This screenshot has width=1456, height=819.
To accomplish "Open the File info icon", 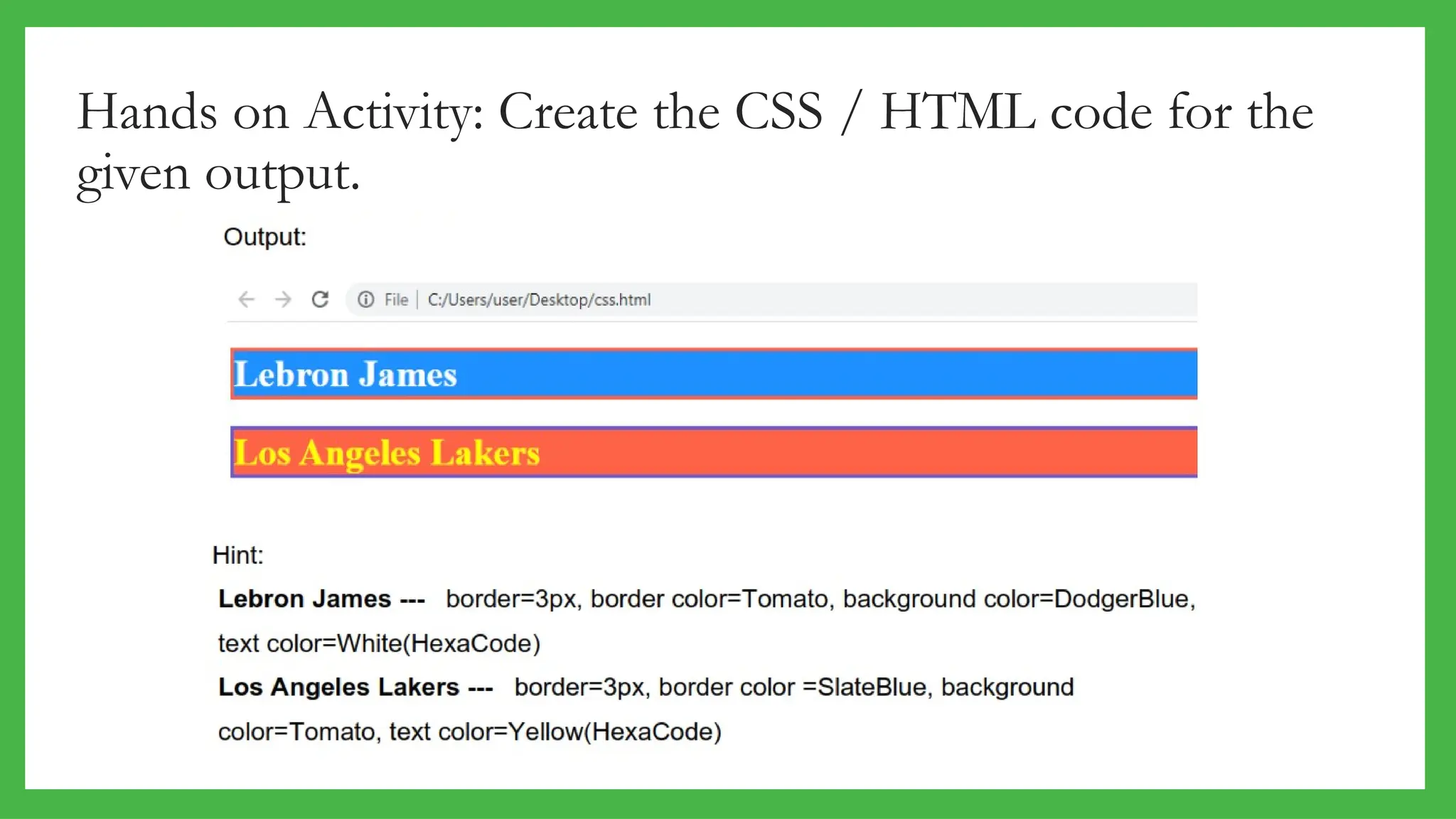I will click(365, 299).
